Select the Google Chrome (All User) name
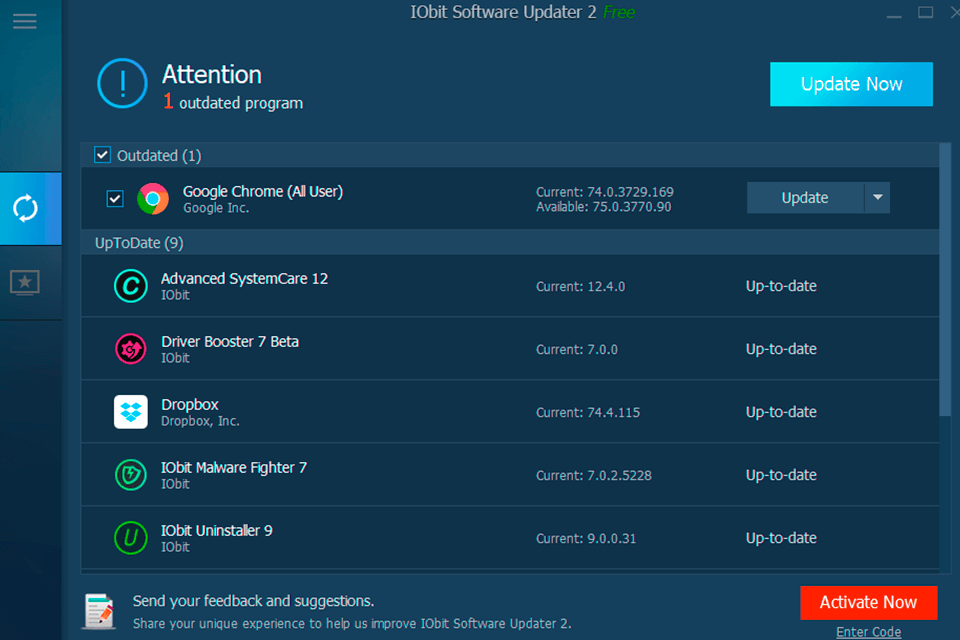Viewport: 960px width, 640px height. click(263, 192)
